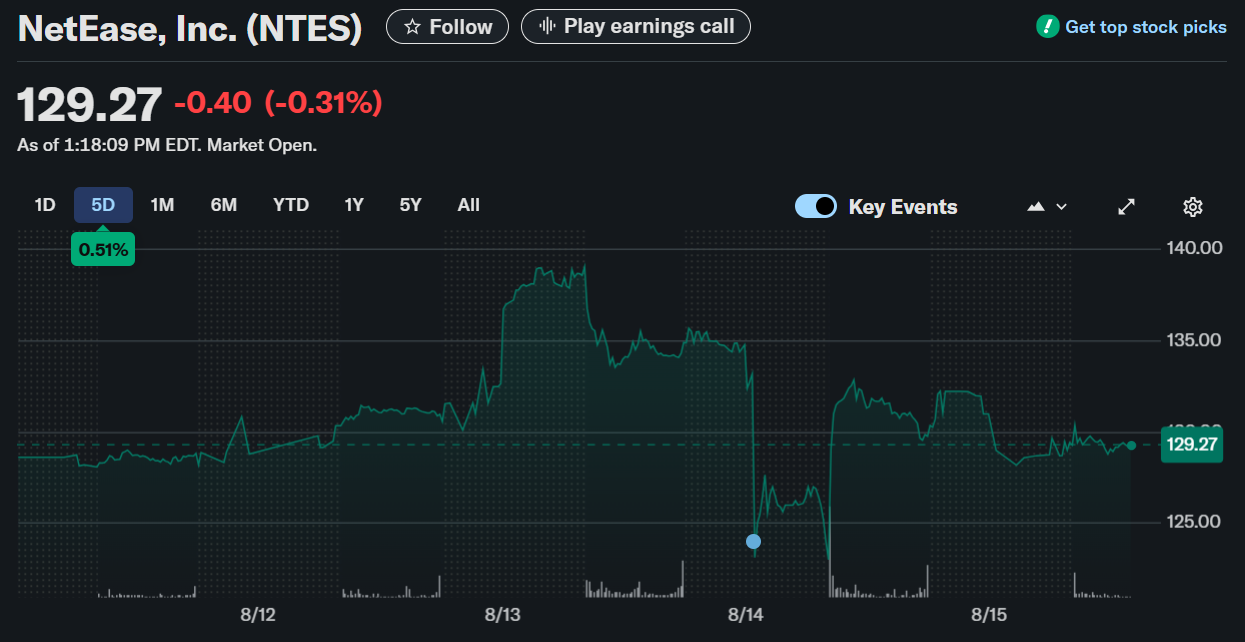
Task: Click the Key Events label text
Action: click(903, 207)
